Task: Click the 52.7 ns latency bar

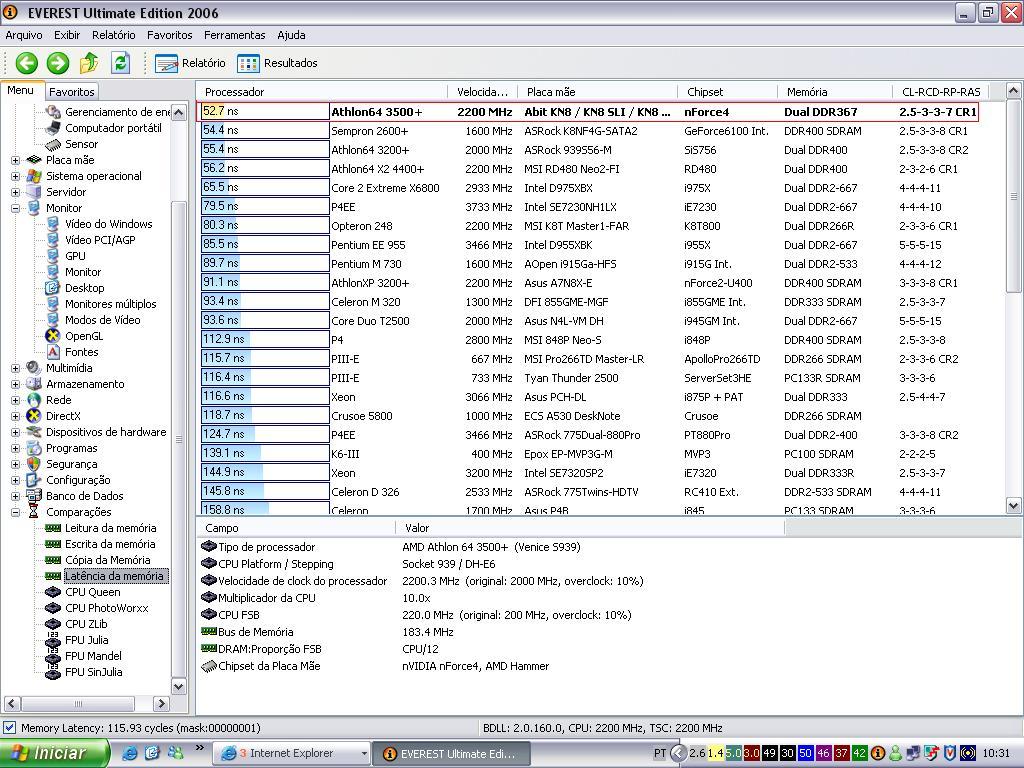Action: (265, 112)
